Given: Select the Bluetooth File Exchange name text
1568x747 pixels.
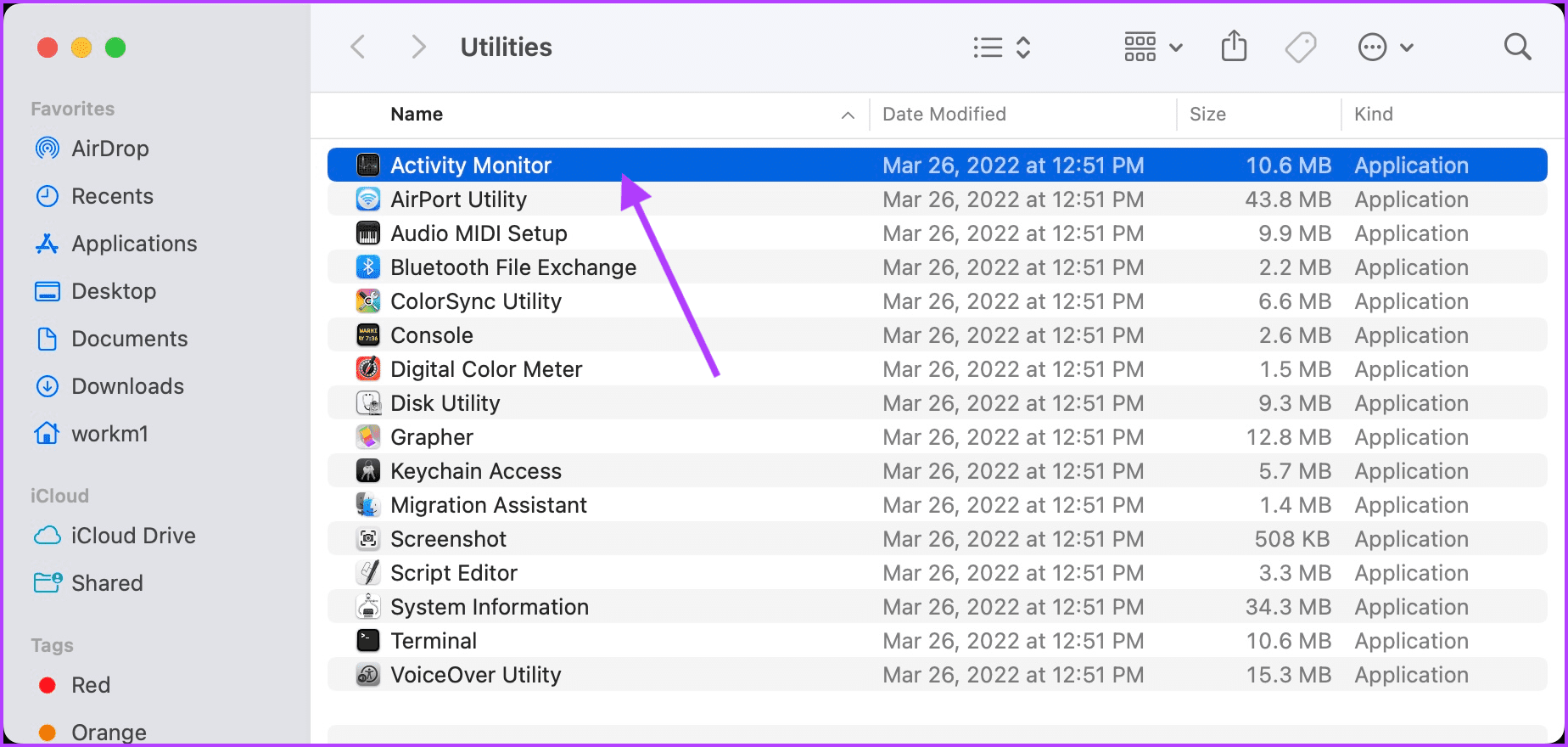Looking at the screenshot, I should pos(513,267).
